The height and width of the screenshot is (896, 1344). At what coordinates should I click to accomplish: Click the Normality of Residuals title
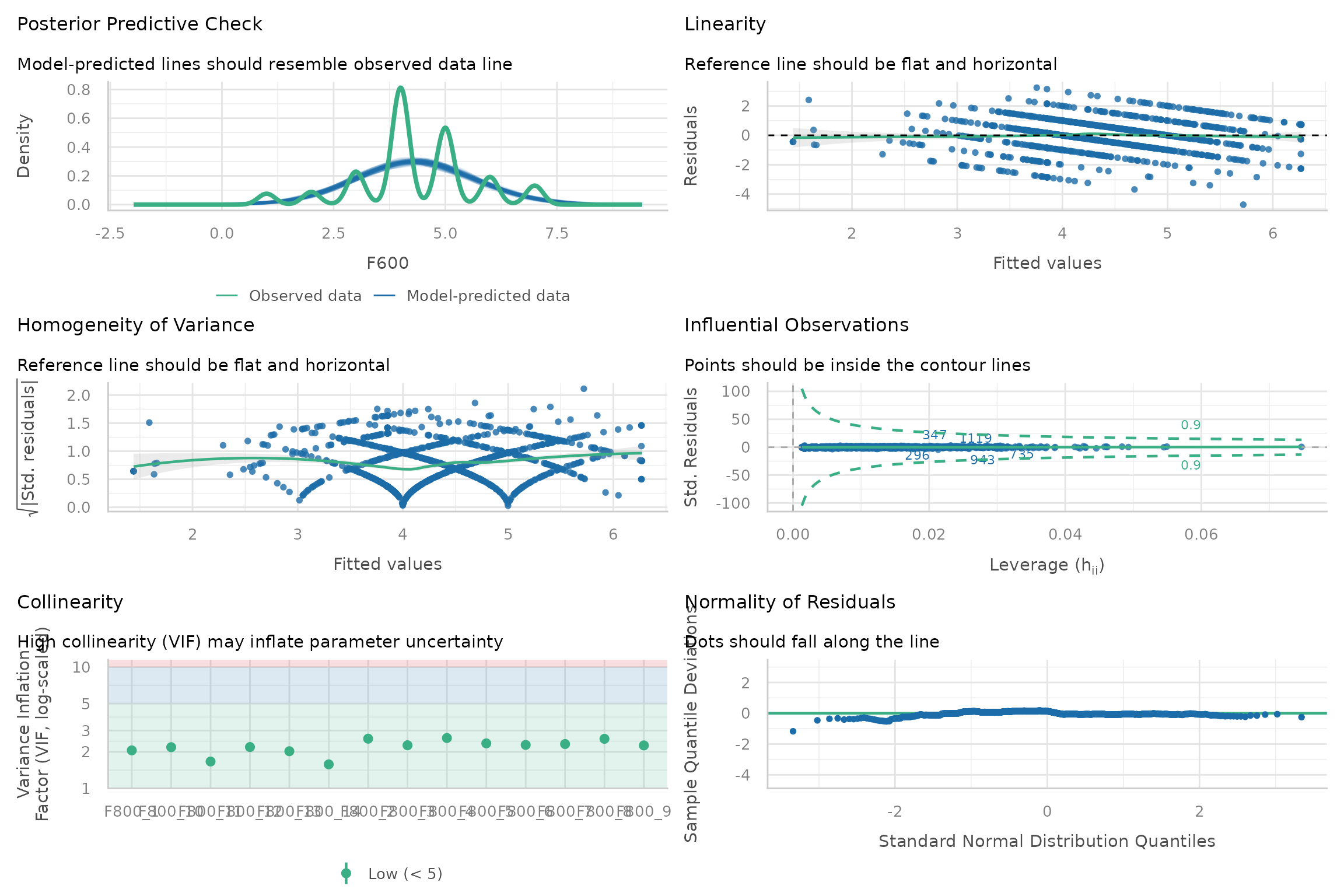pyautogui.click(x=790, y=602)
